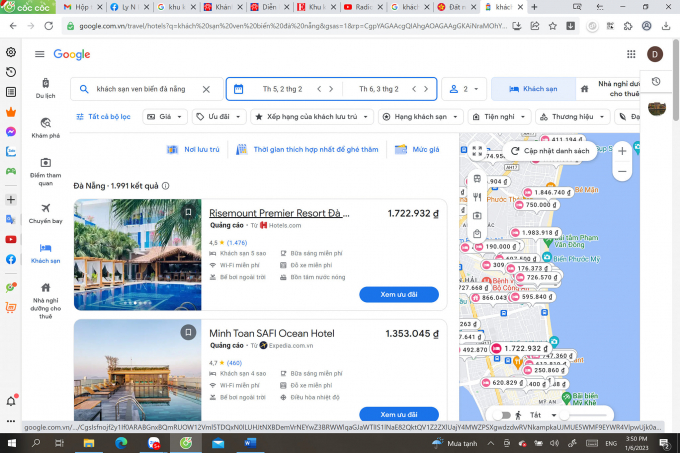Open Risemount Premier Resort Đà title link
The width and height of the screenshot is (680, 453).
279,213
